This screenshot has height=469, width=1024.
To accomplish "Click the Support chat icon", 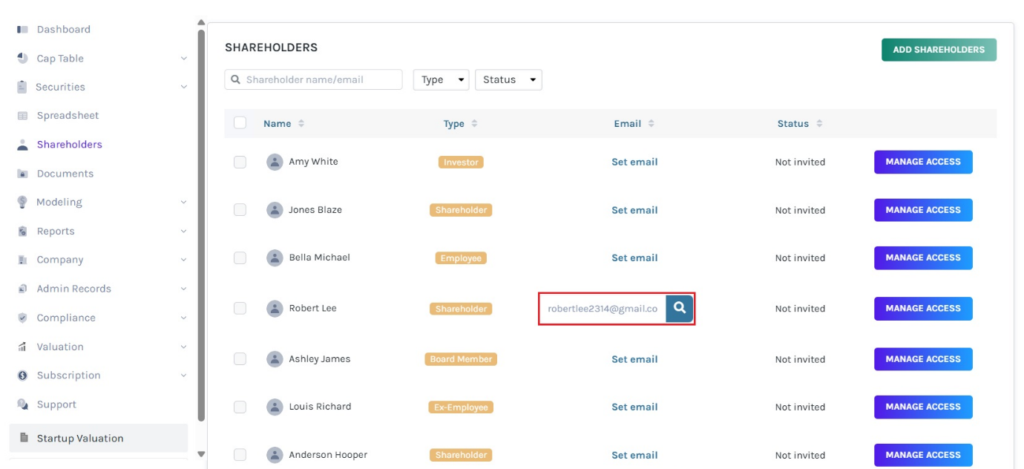I will pos(23,404).
